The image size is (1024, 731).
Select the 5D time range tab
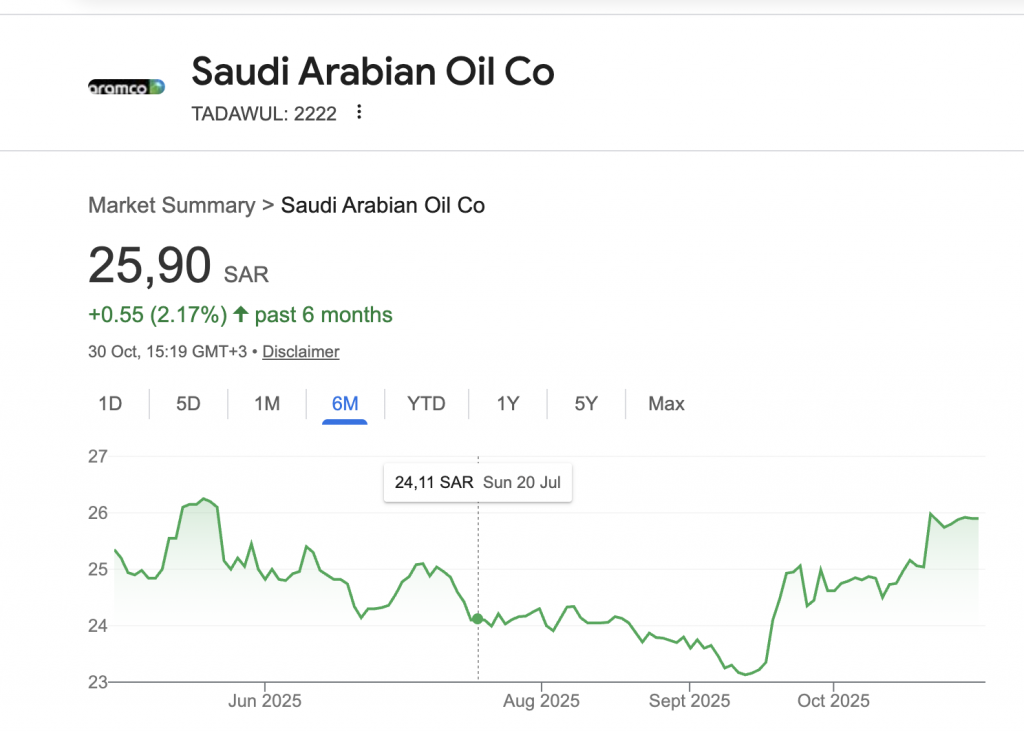tap(188, 404)
